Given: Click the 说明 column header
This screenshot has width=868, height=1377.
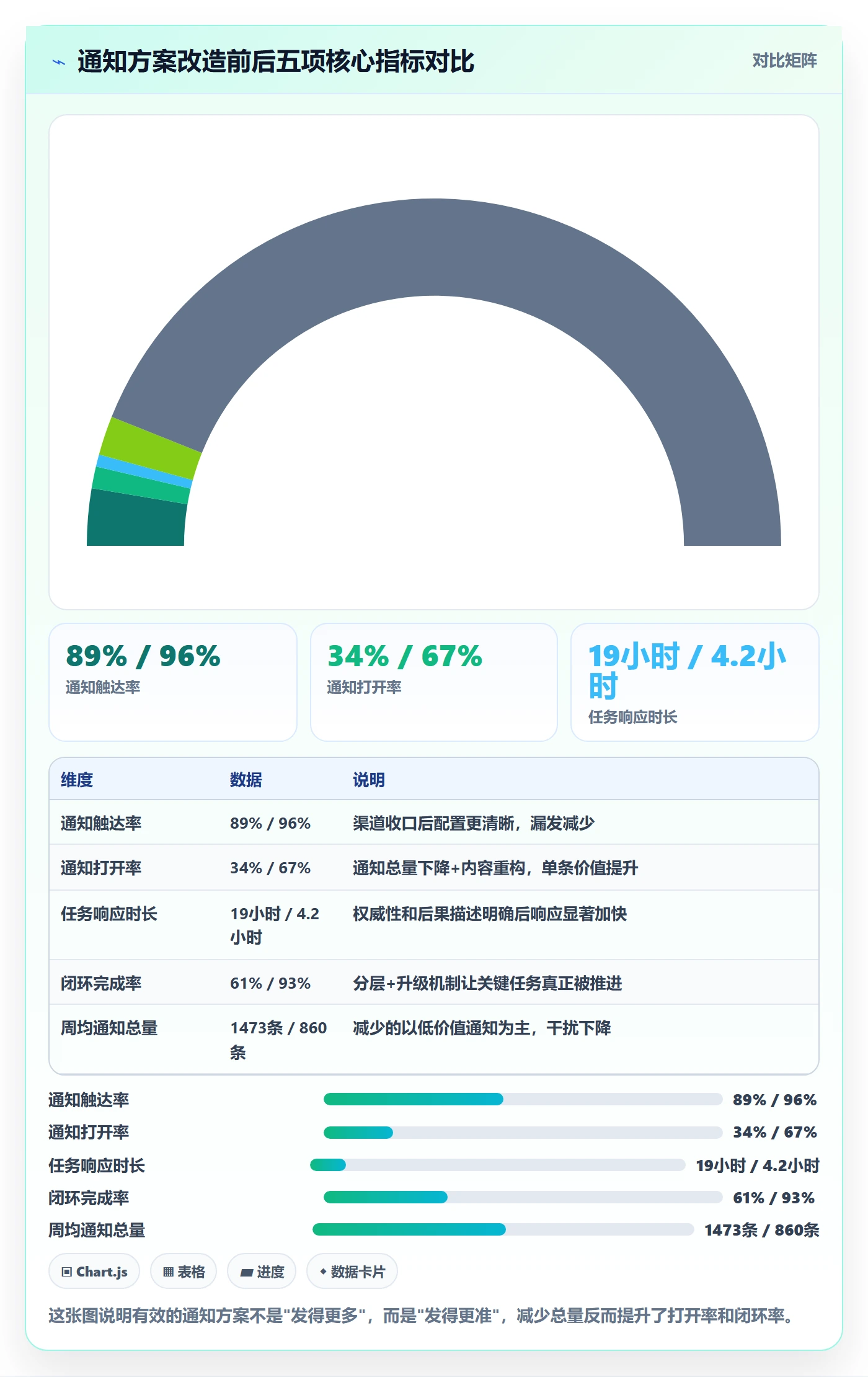Looking at the screenshot, I should point(369,780).
